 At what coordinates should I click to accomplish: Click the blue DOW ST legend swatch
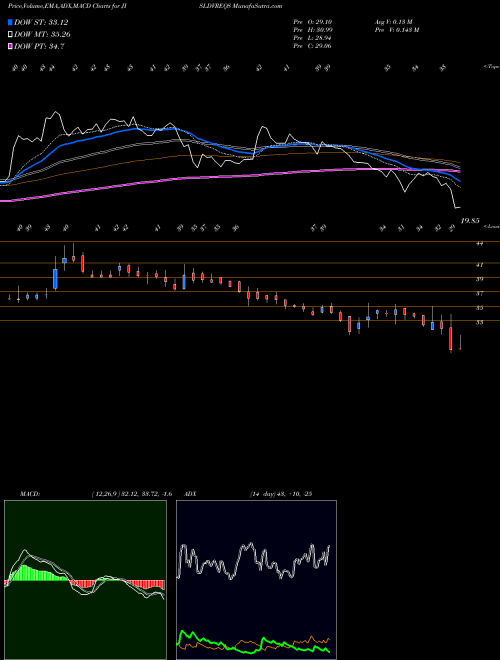tap(10, 22)
